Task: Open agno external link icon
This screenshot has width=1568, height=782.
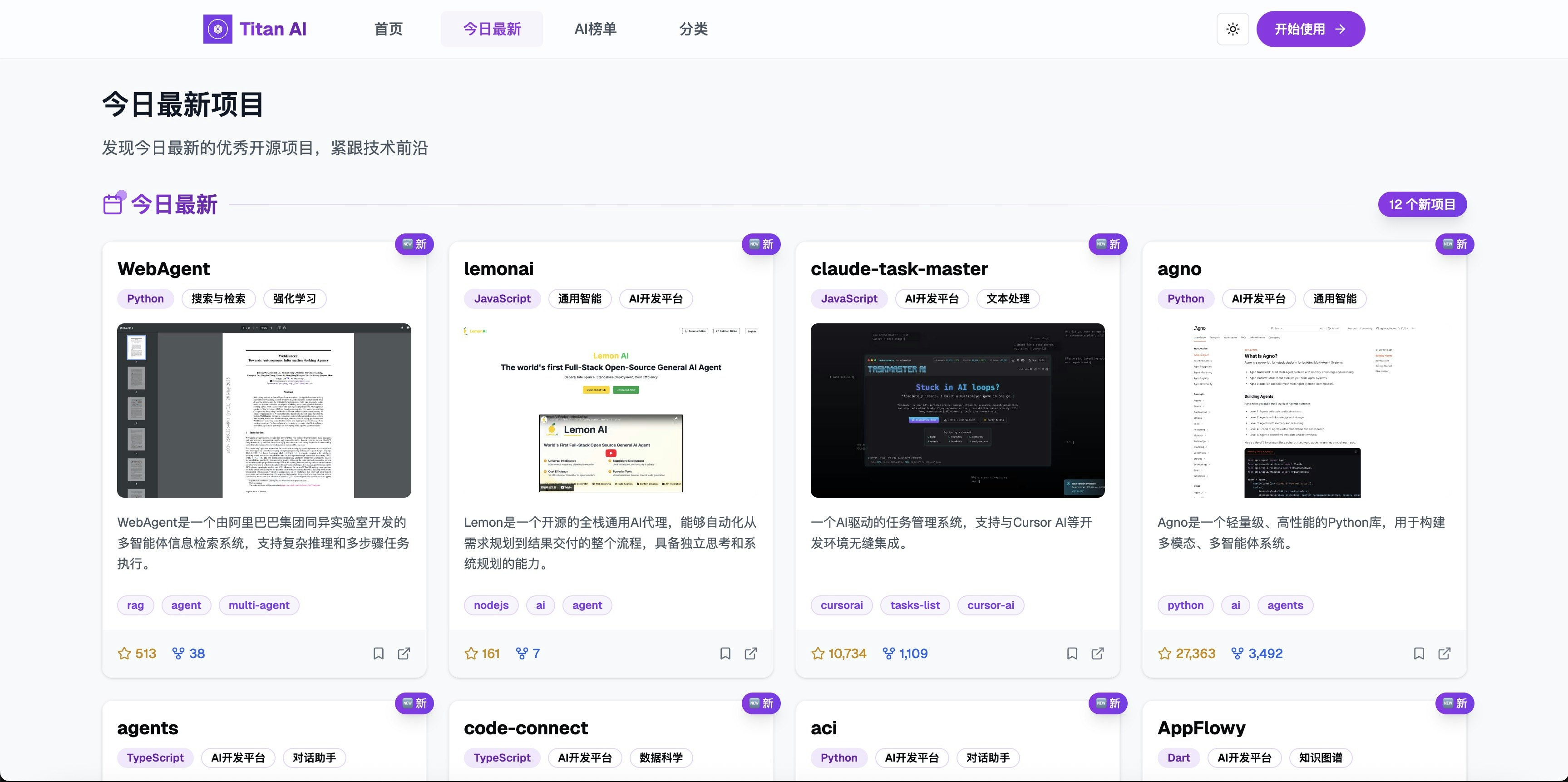Action: tap(1445, 653)
